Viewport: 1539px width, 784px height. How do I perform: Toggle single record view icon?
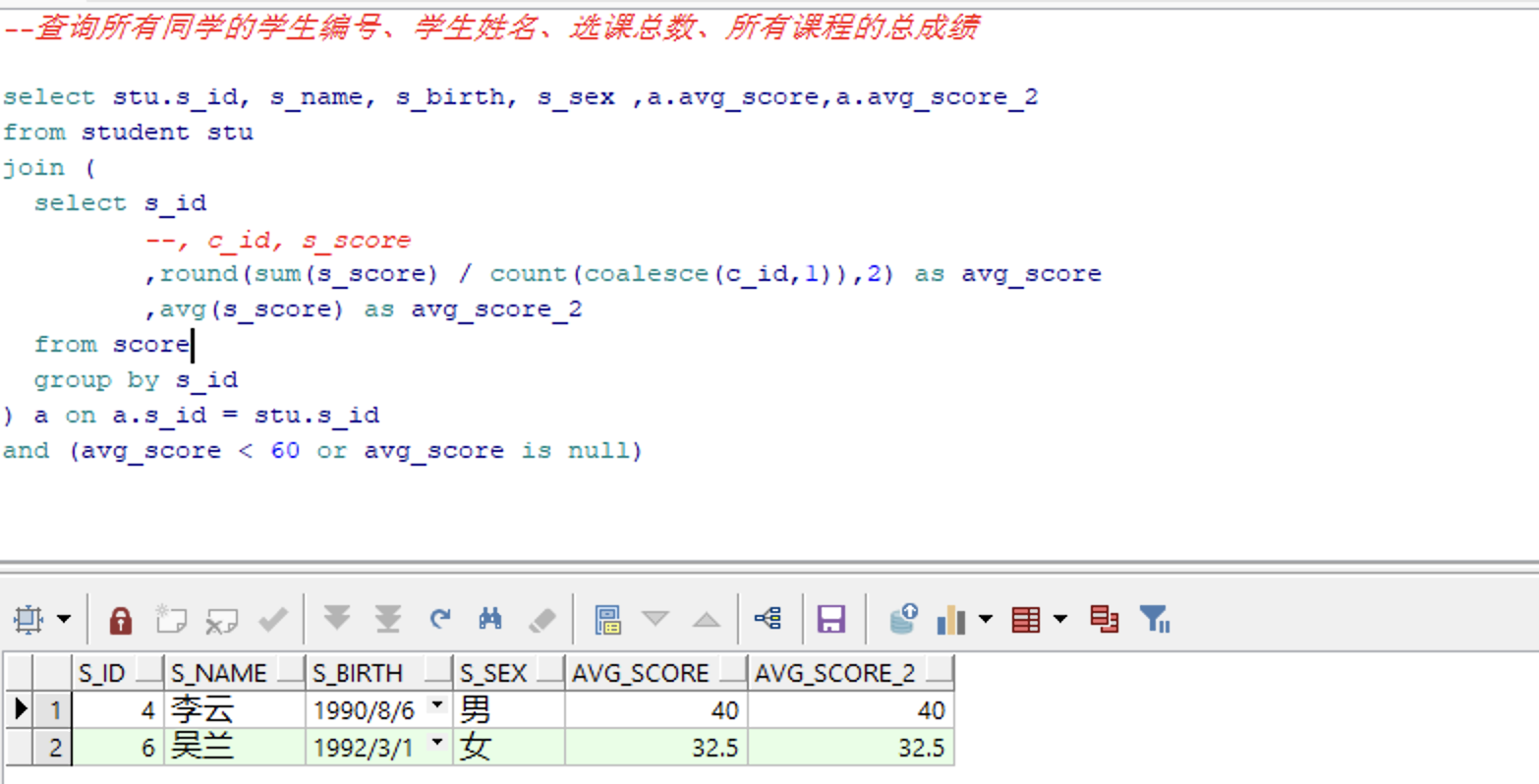coord(608,619)
